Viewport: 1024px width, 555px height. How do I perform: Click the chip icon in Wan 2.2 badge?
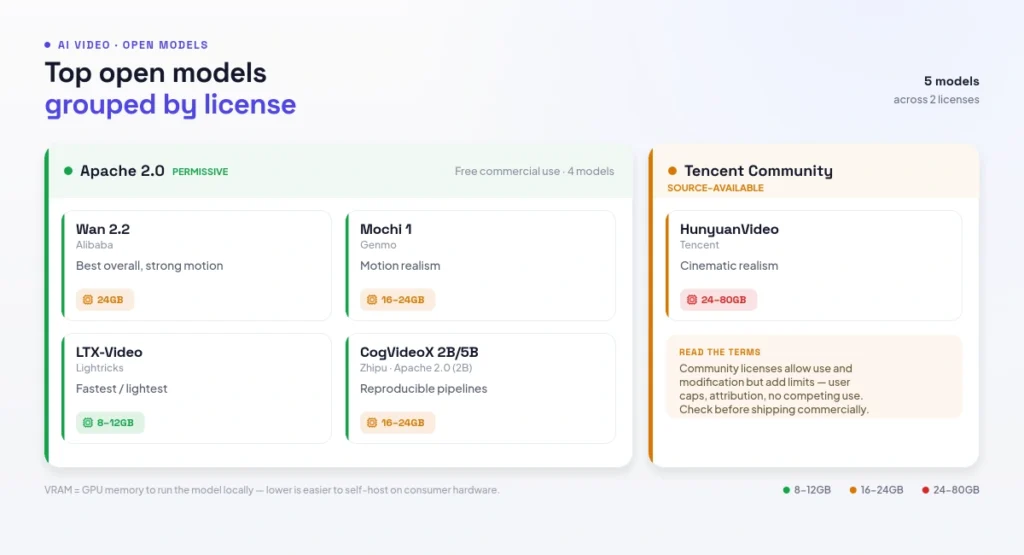[x=88, y=300]
